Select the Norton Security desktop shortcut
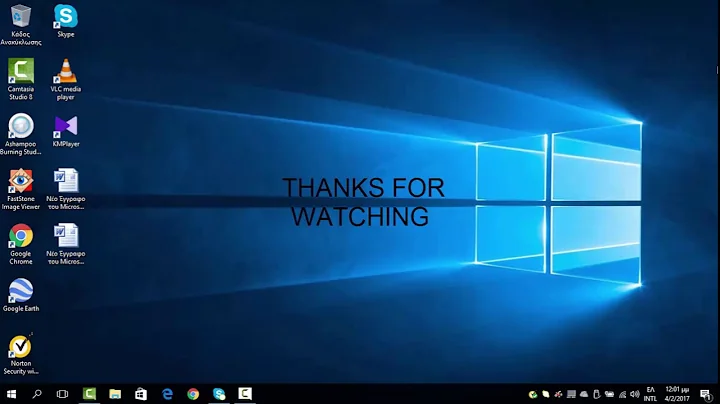The image size is (720, 404). click(x=21, y=354)
